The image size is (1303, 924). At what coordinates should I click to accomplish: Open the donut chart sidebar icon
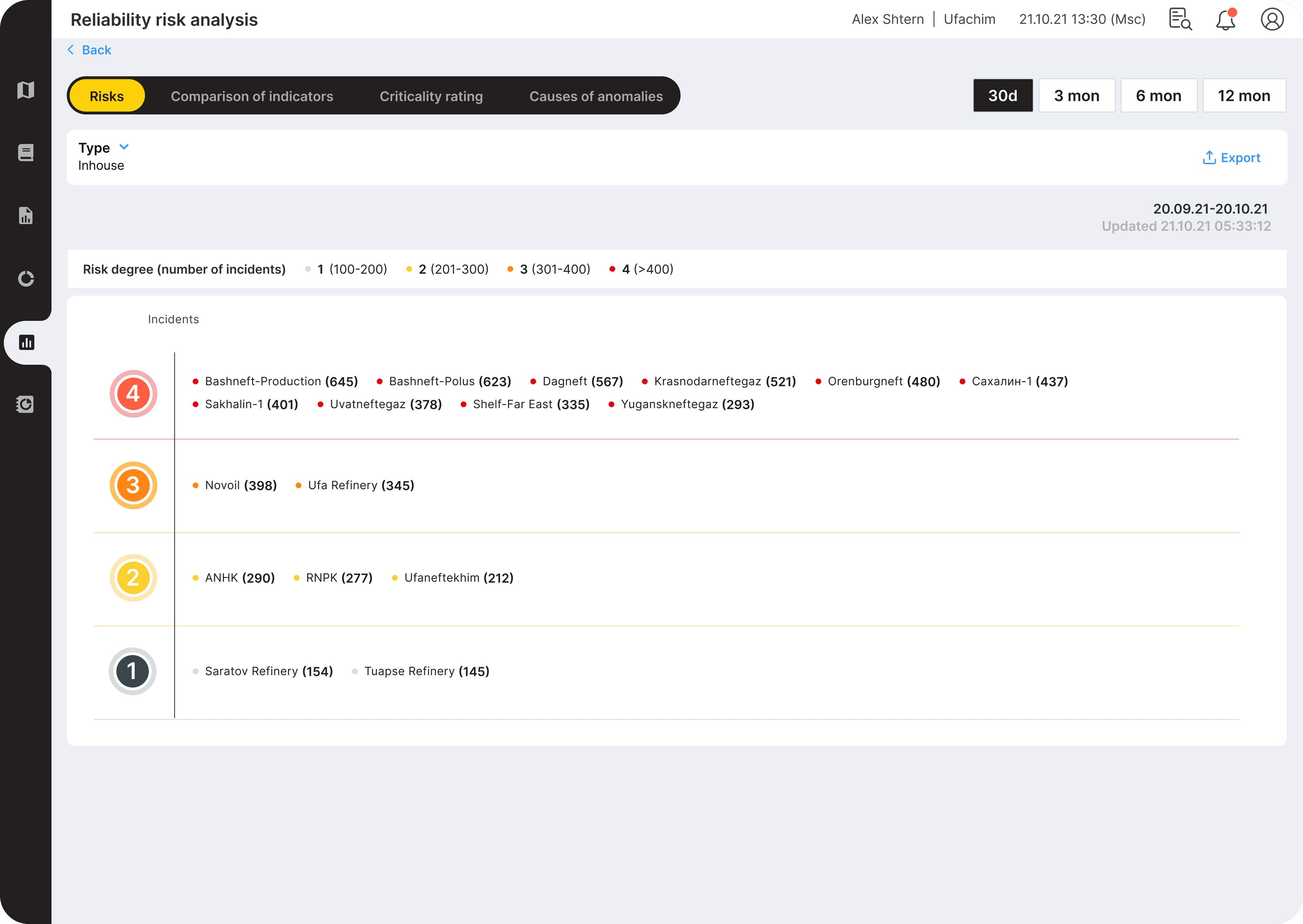coord(25,279)
